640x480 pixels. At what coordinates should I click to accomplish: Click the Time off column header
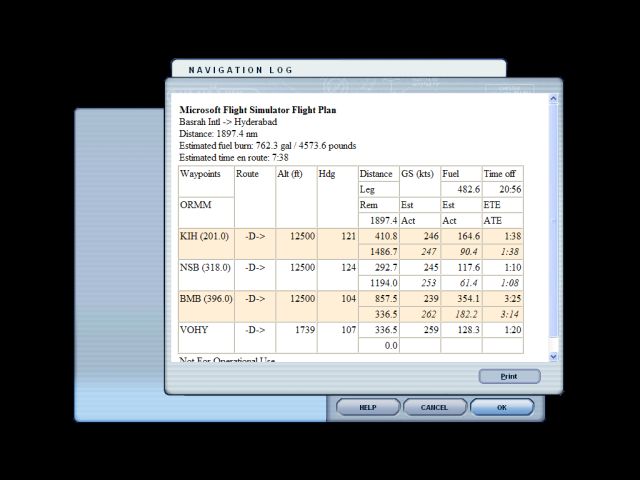coord(501,174)
